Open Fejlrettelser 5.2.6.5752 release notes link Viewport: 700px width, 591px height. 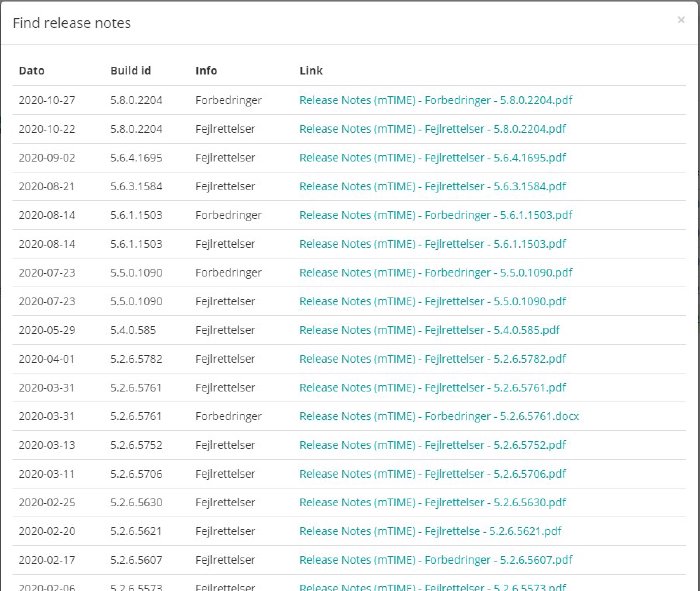pos(432,445)
